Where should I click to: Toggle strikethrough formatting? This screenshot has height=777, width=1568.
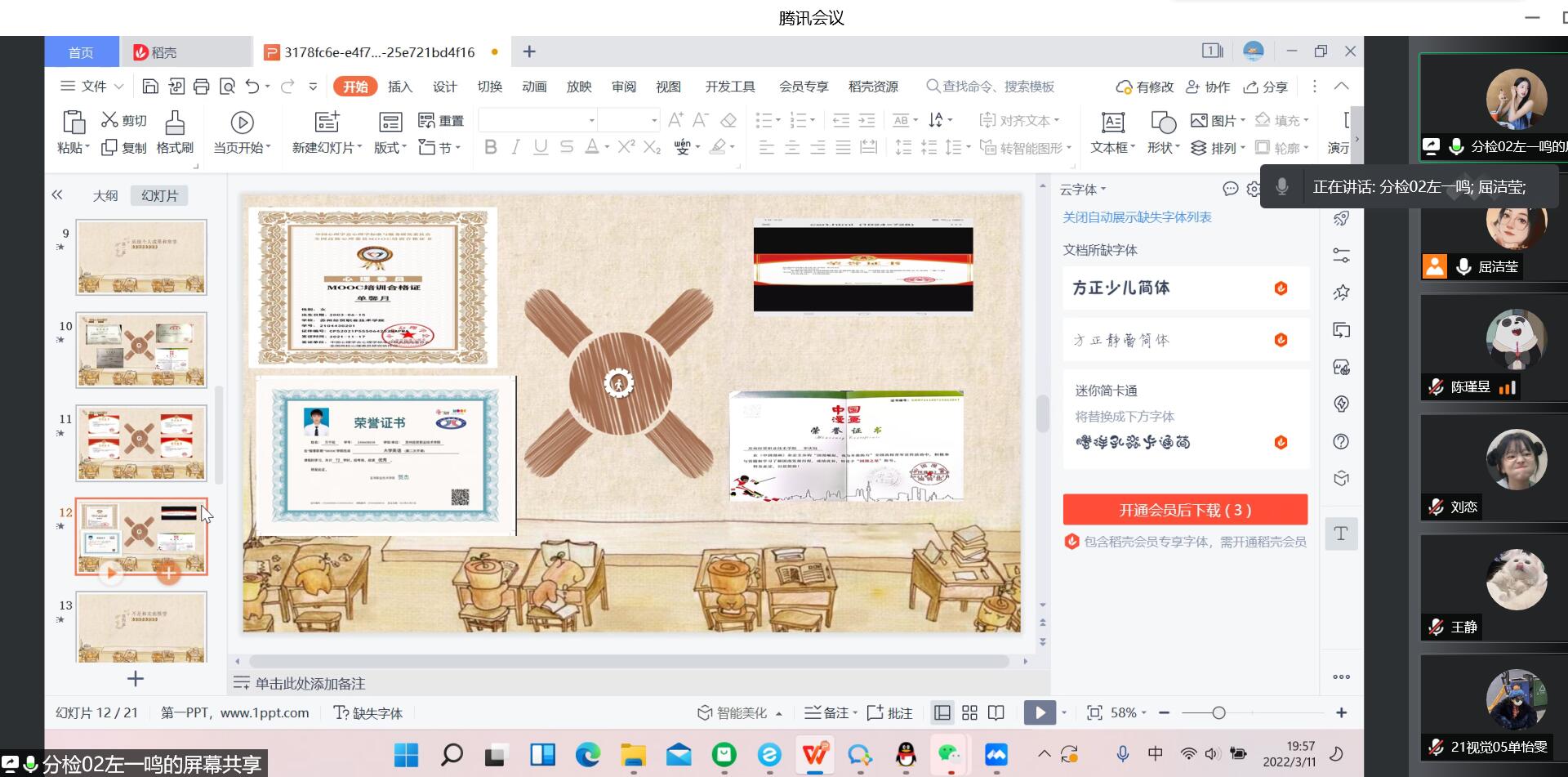coord(567,147)
